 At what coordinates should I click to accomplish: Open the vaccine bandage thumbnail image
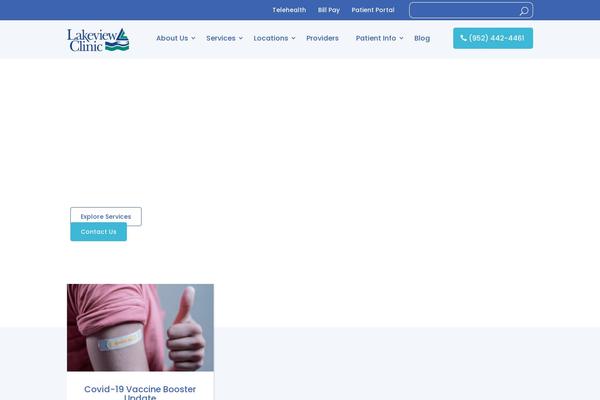pyautogui.click(x=140, y=328)
